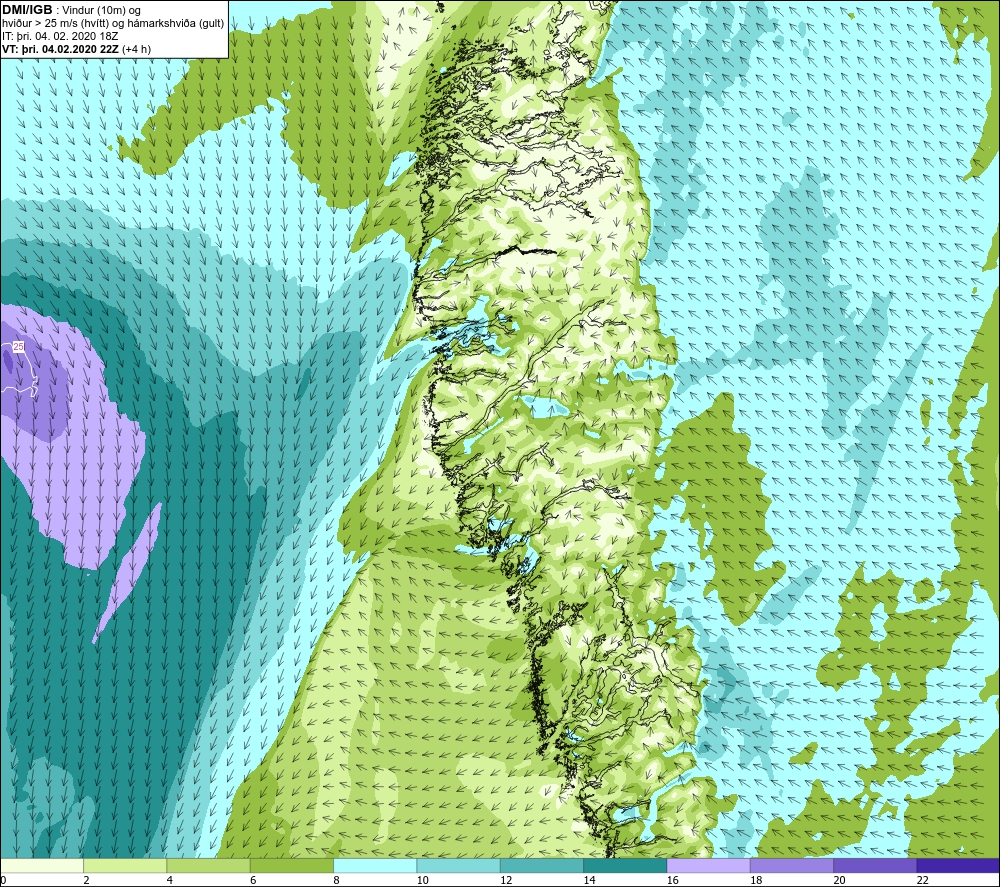Click the 14–16 m/s dark teal legend swatch
This screenshot has width=1000, height=887.
coord(625,865)
